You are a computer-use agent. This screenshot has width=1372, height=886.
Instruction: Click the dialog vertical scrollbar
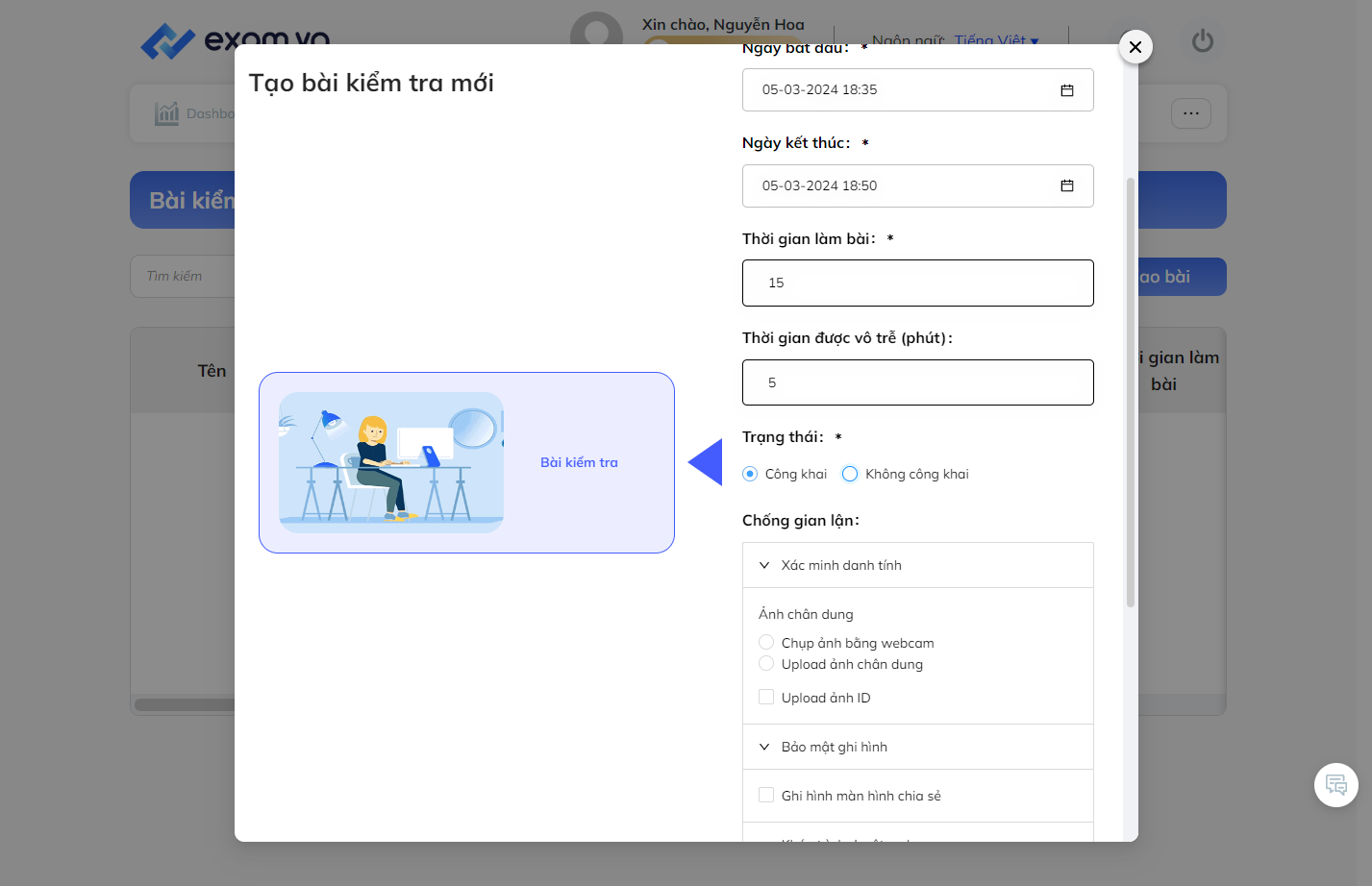[1131, 392]
